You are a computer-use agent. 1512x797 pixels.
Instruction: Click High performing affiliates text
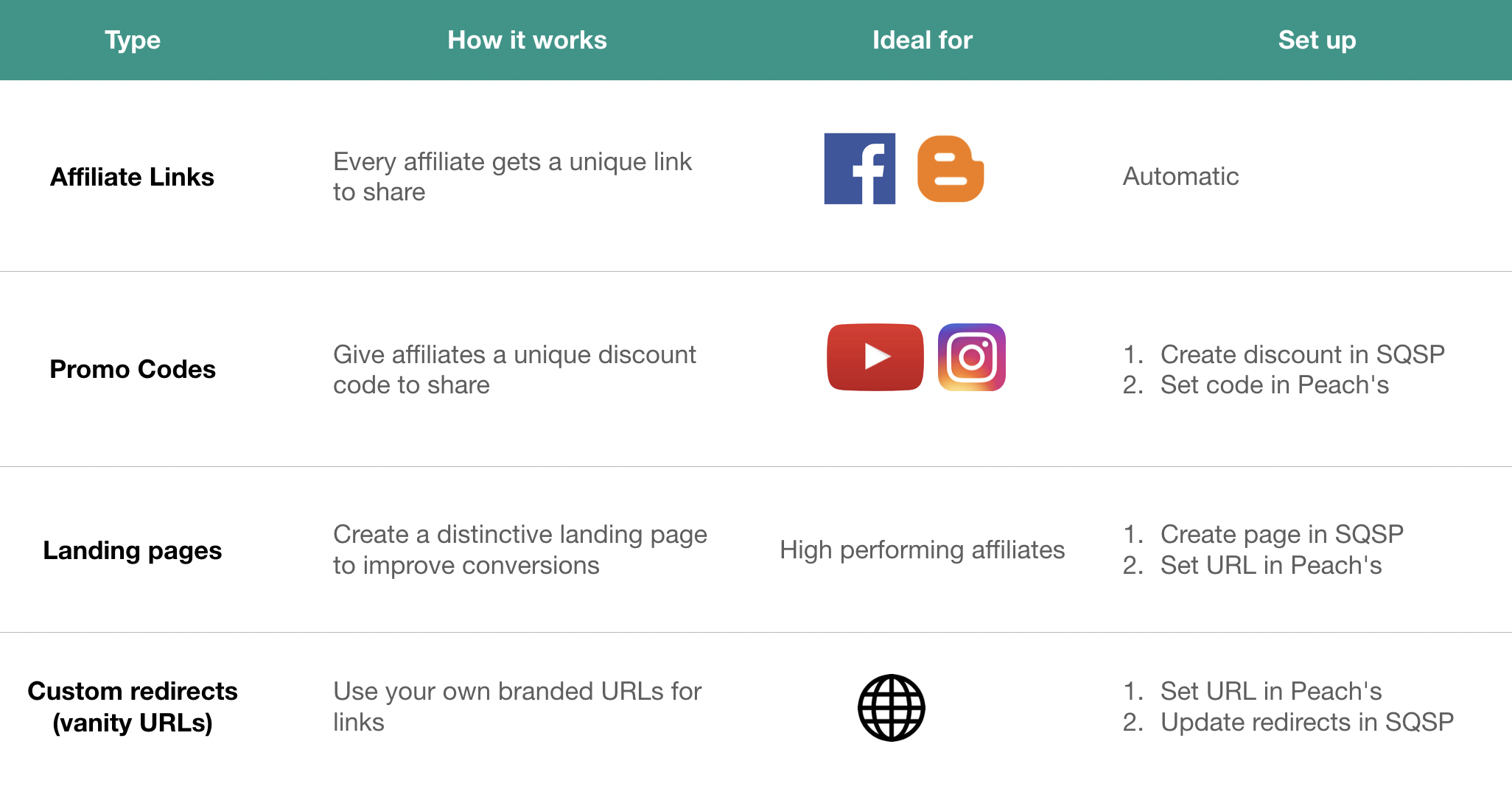pyautogui.click(x=922, y=550)
